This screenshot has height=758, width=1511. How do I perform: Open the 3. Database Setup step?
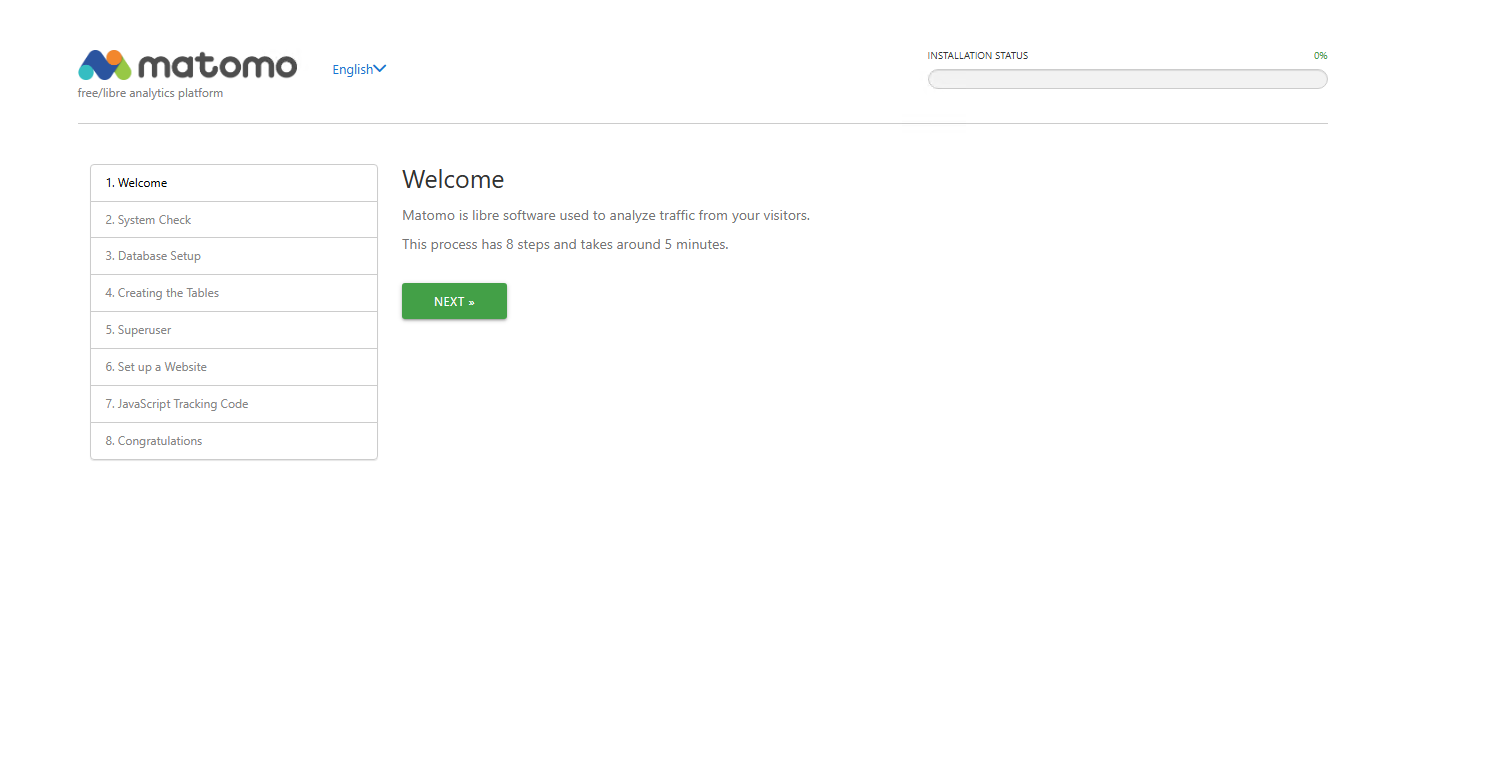coord(153,256)
